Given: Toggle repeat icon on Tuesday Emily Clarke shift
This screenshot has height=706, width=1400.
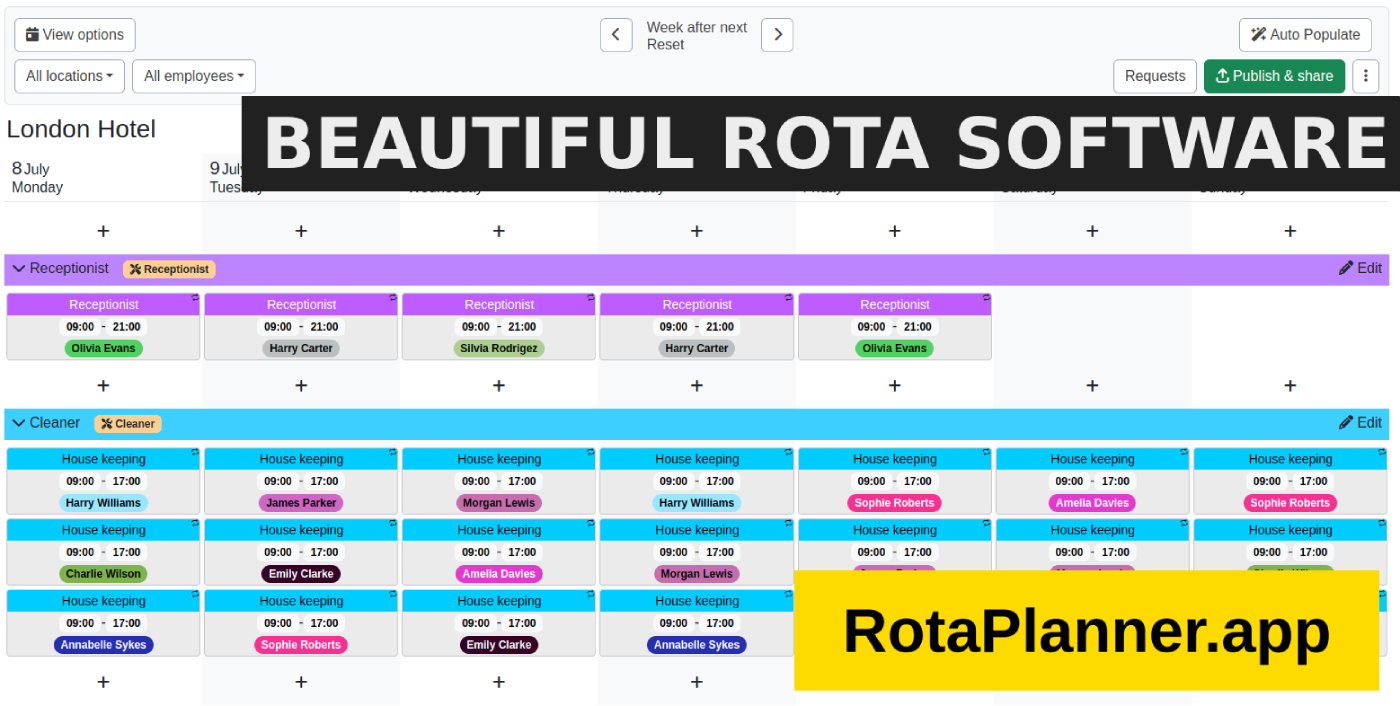Looking at the screenshot, I should tap(393, 524).
